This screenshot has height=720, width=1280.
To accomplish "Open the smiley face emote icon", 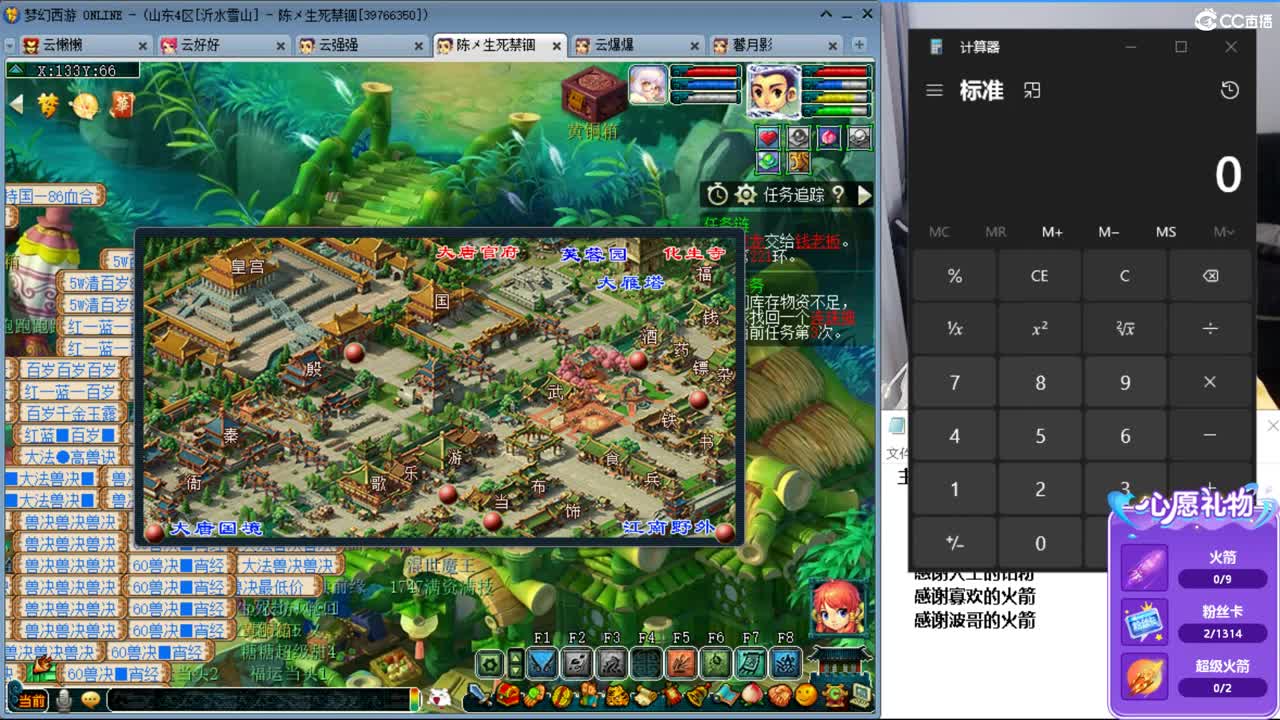I will pyautogui.click(x=807, y=694).
